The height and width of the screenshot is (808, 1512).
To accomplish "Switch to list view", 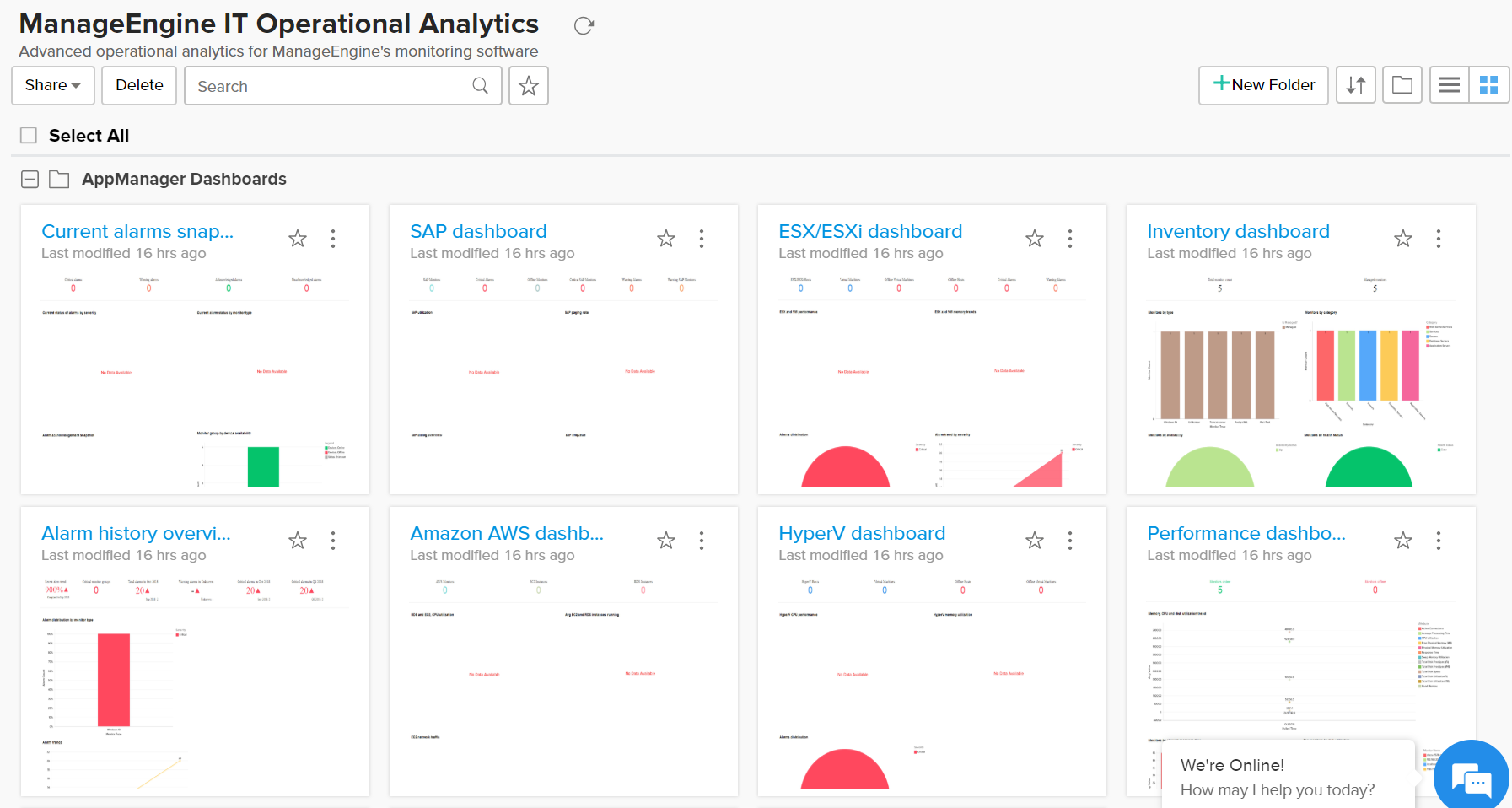I will pyautogui.click(x=1450, y=85).
